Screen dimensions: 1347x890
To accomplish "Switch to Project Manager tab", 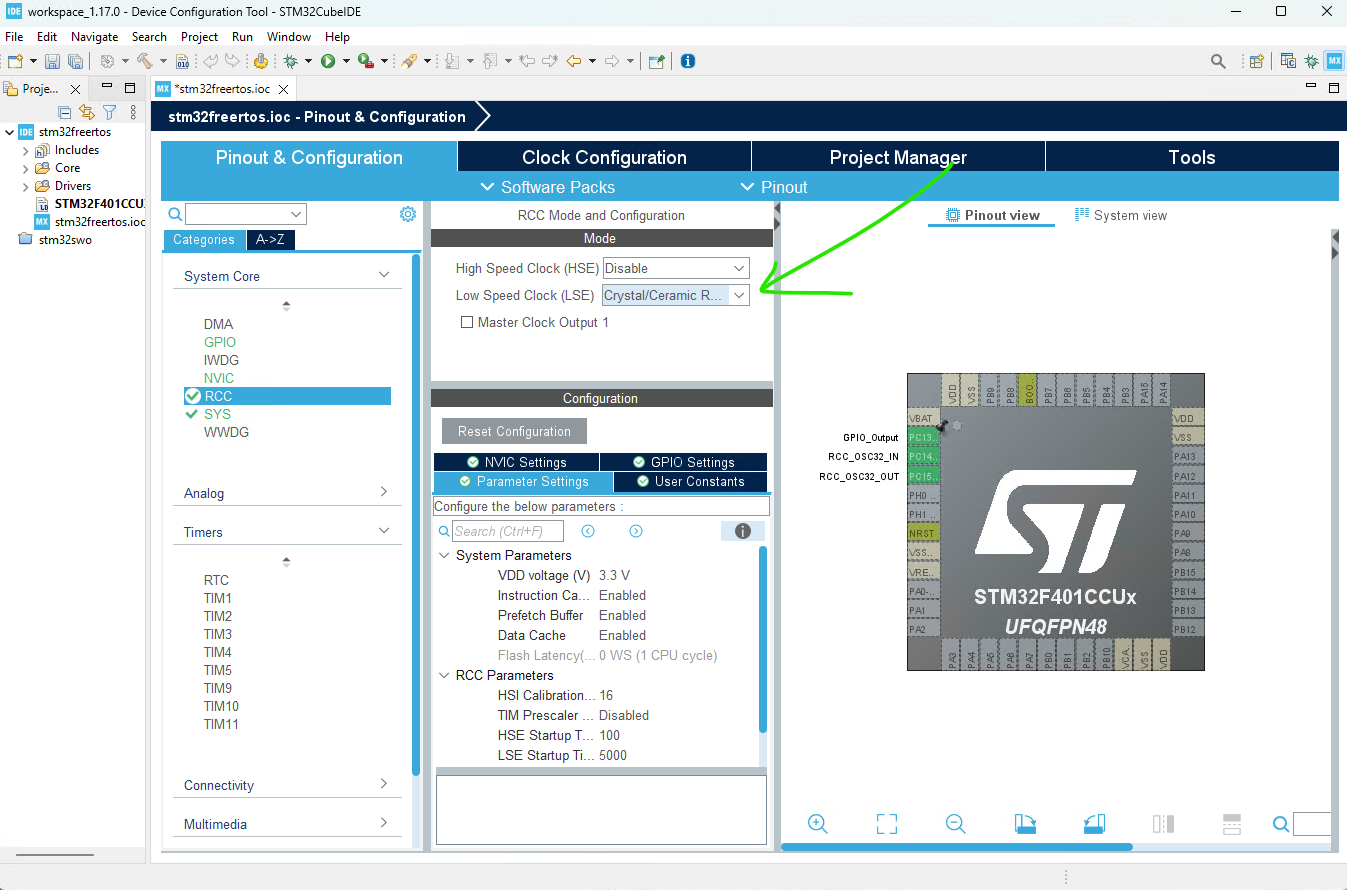I will [x=898, y=157].
